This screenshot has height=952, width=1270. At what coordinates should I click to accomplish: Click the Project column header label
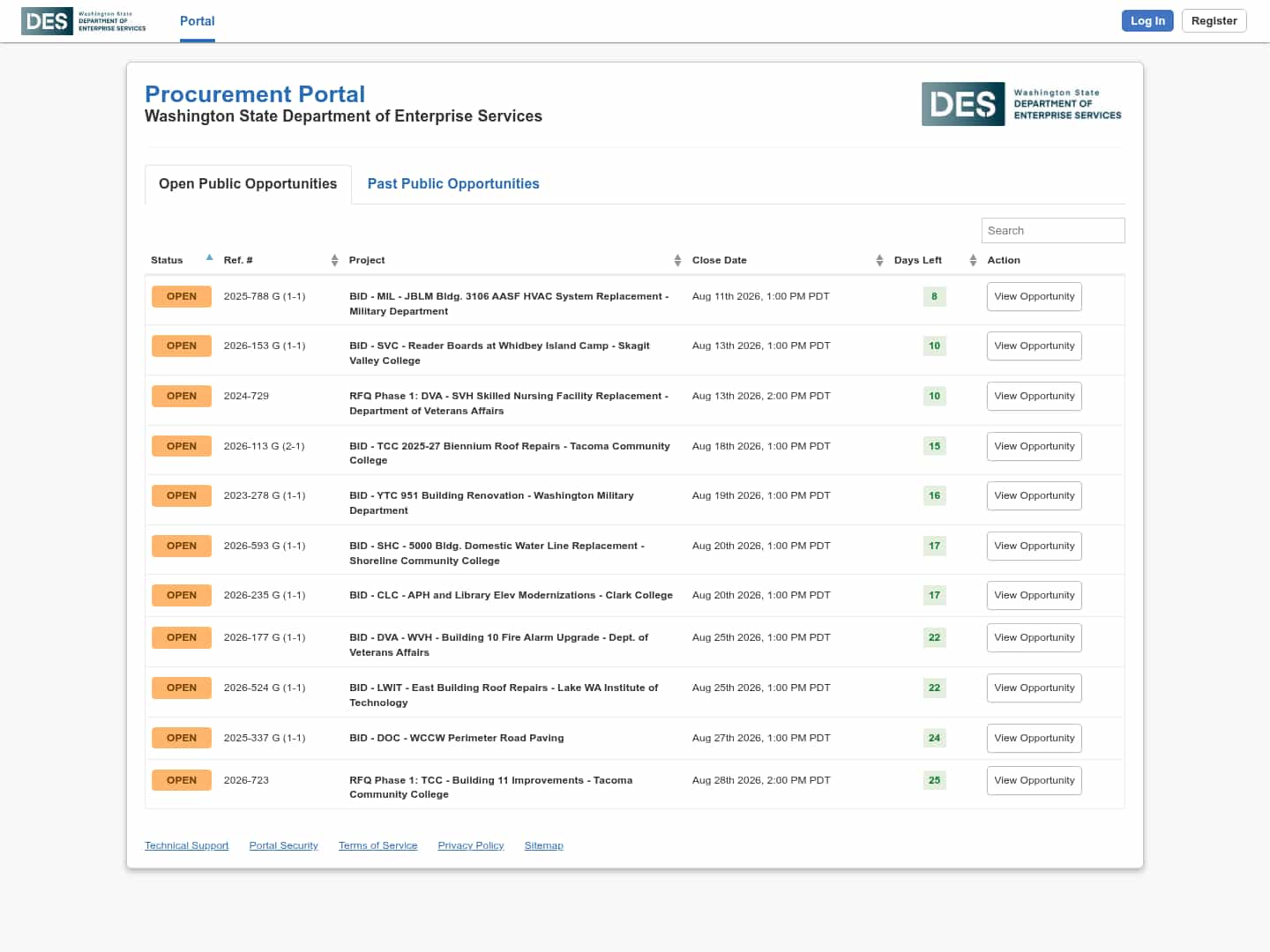click(x=367, y=260)
